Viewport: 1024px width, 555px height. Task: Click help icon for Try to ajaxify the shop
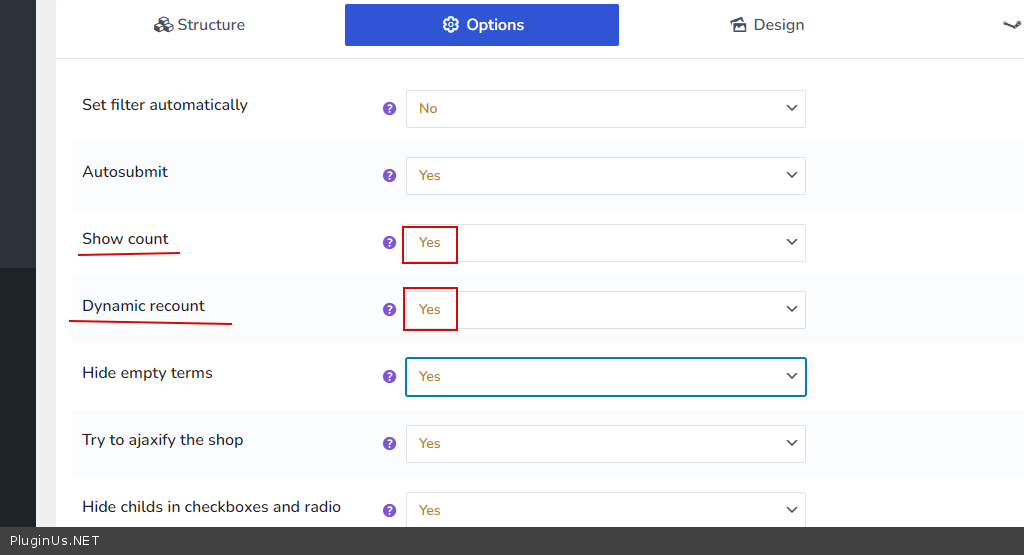coord(390,444)
